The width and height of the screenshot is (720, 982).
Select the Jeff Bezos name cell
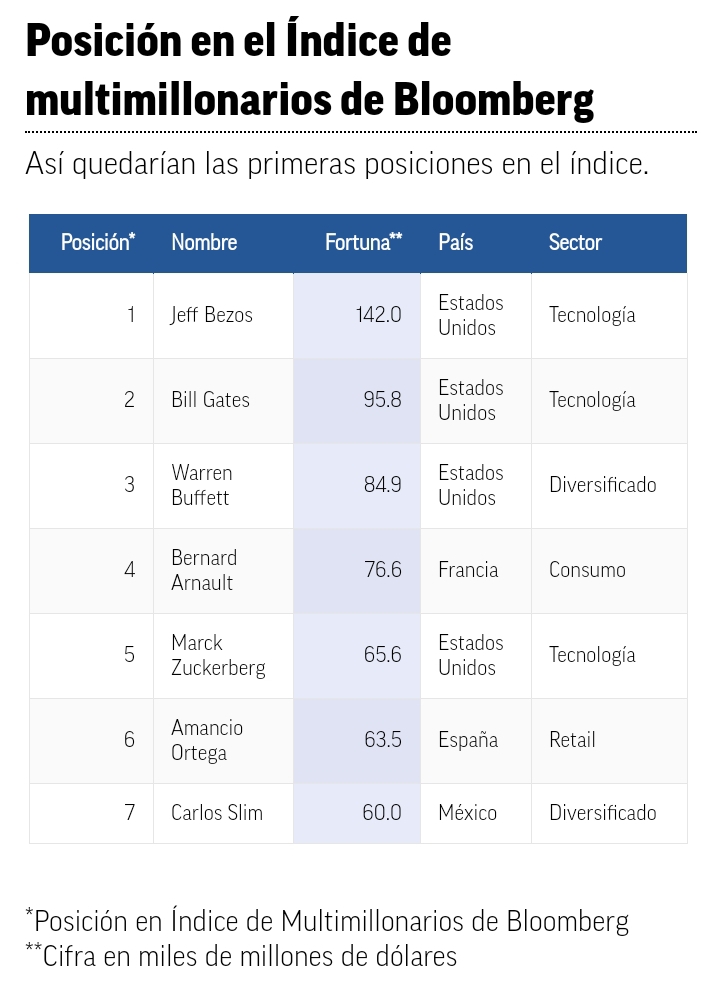point(212,315)
